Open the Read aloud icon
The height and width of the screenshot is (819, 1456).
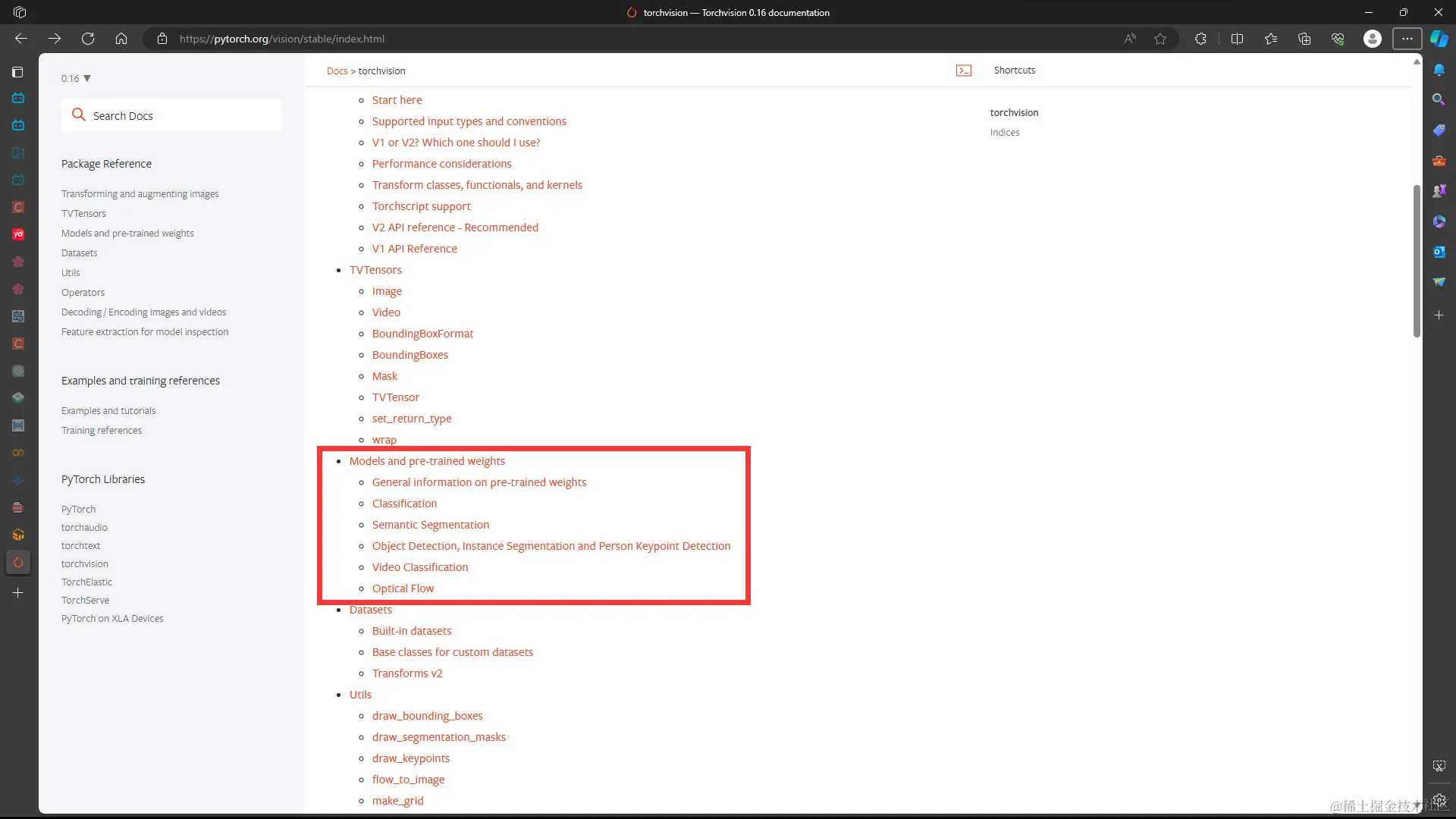point(1130,39)
